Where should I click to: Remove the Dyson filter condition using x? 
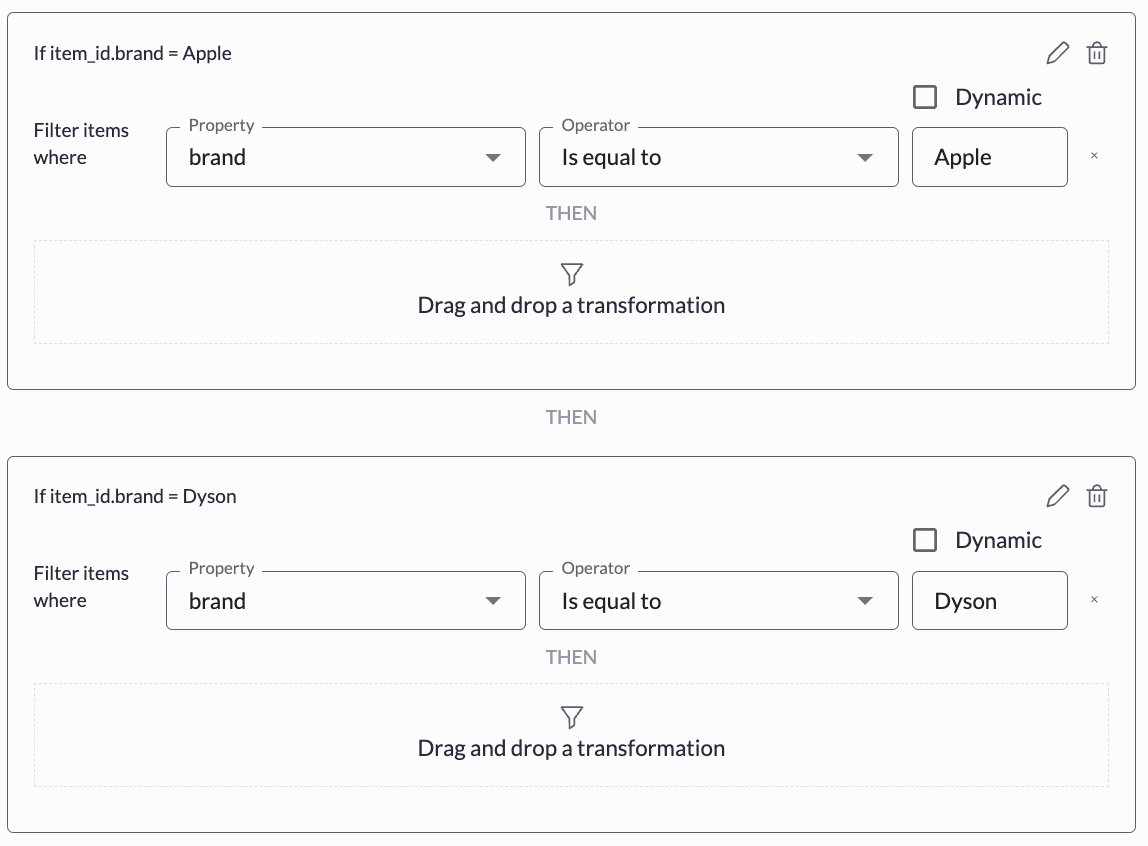tap(1094, 599)
